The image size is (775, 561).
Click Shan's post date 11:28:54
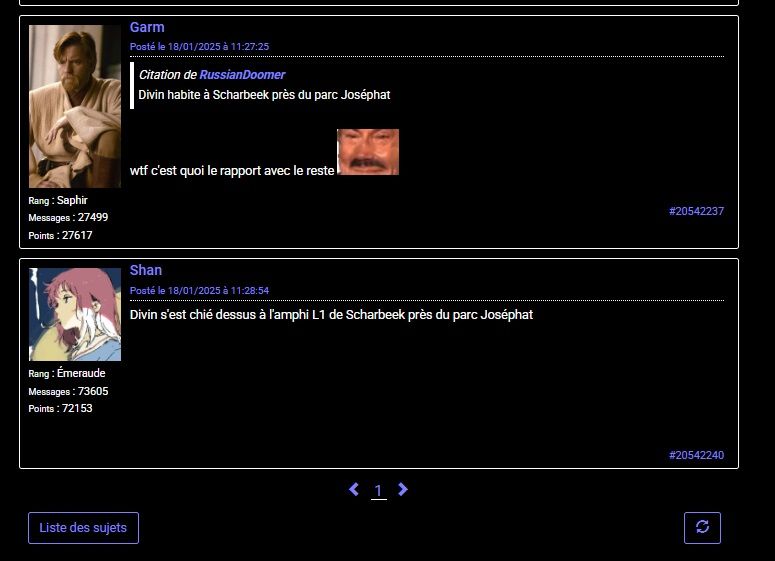click(199, 290)
